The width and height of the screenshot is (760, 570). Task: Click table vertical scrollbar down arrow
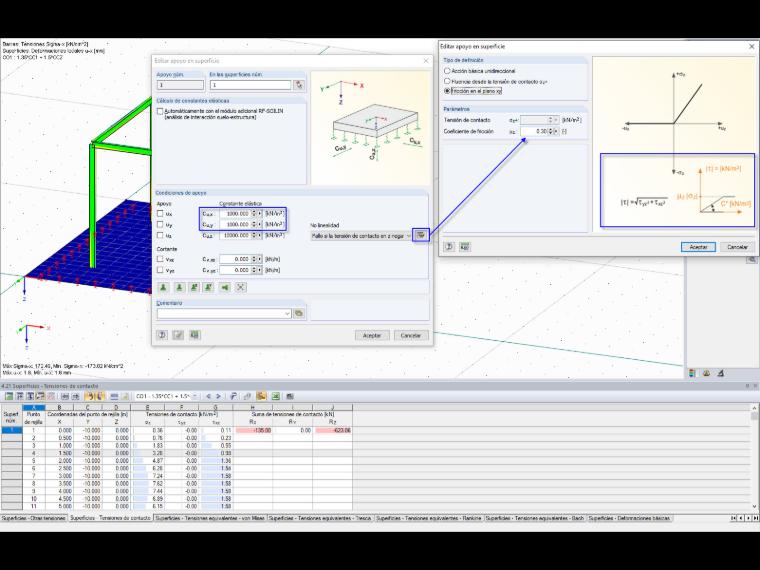tap(755, 507)
